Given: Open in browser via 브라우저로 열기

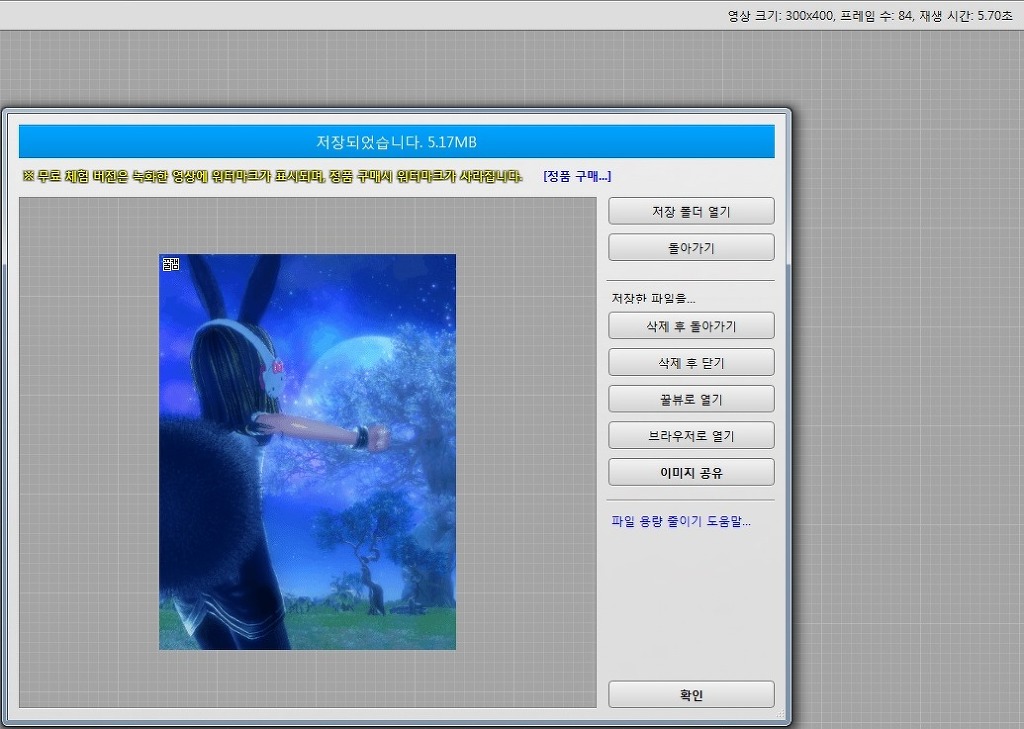Looking at the screenshot, I should point(691,436).
